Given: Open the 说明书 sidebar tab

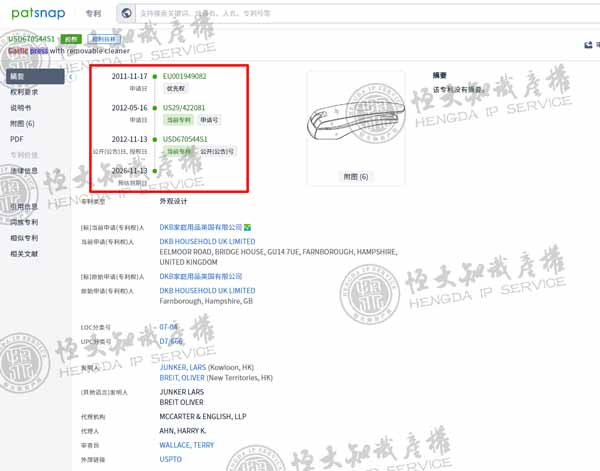Looking at the screenshot, I should [x=21, y=108].
